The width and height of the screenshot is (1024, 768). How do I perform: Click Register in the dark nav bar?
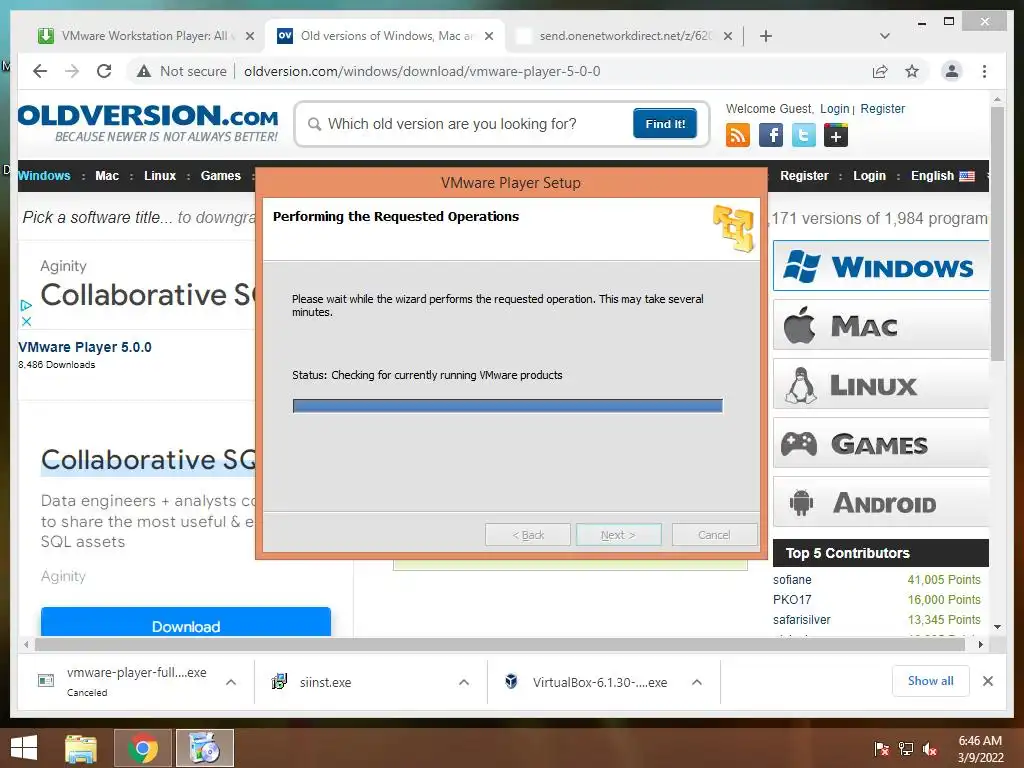pyautogui.click(x=804, y=176)
